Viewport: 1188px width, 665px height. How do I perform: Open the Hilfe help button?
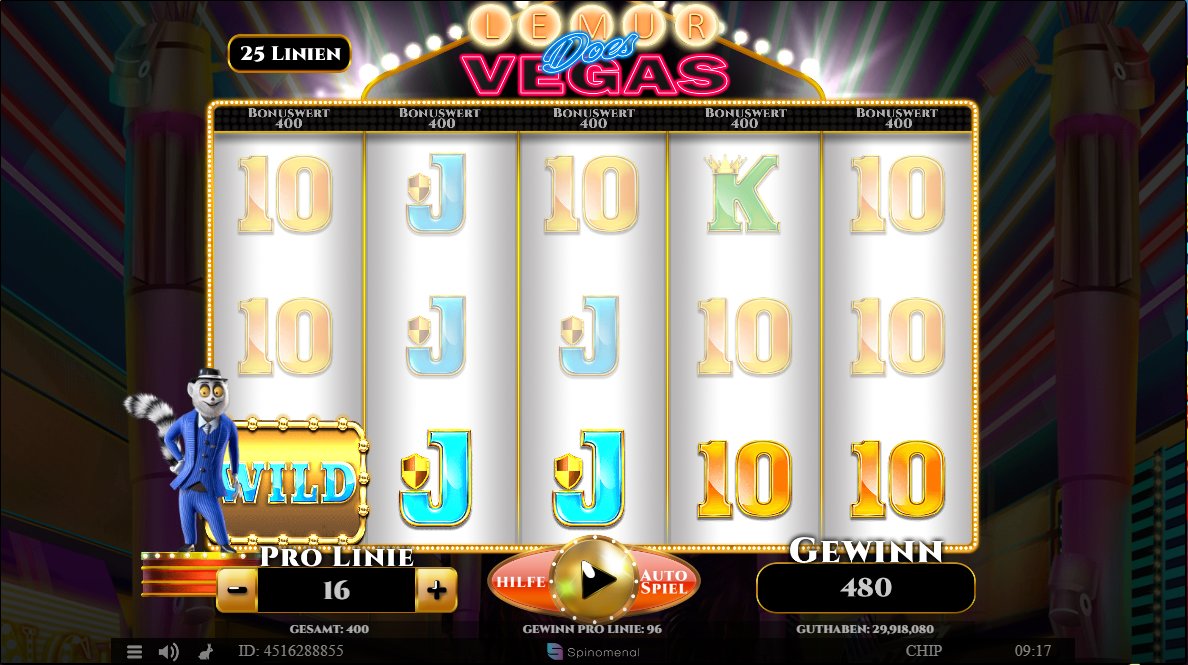pyautogui.click(x=521, y=582)
